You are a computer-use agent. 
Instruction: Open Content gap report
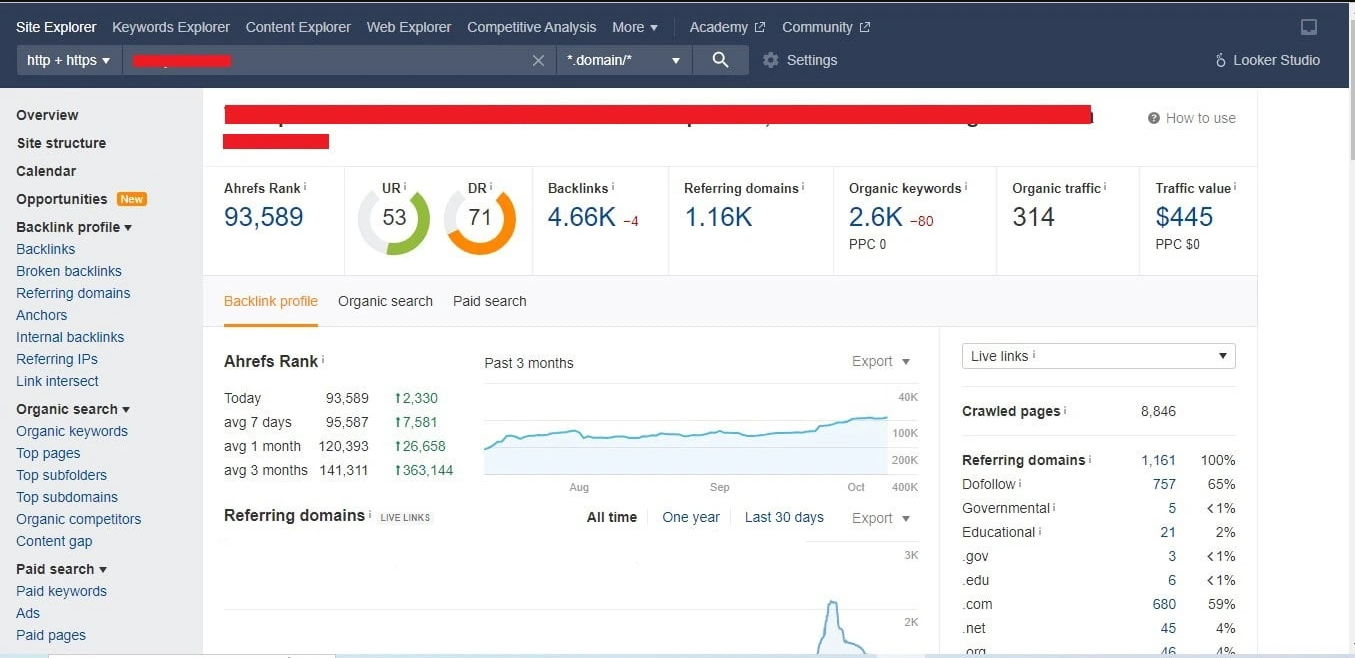pyautogui.click(x=54, y=541)
